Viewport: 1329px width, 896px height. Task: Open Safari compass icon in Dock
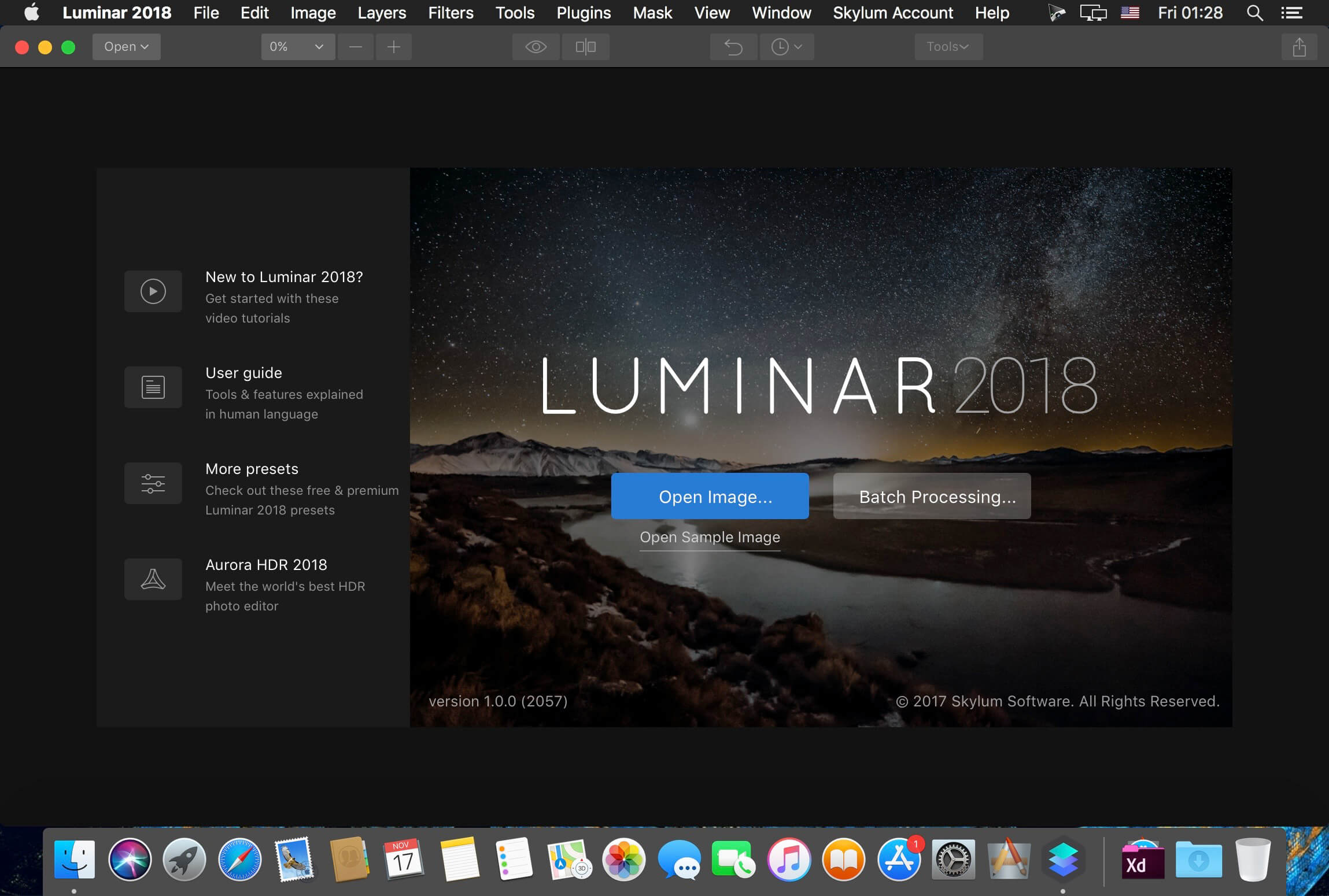pos(239,860)
